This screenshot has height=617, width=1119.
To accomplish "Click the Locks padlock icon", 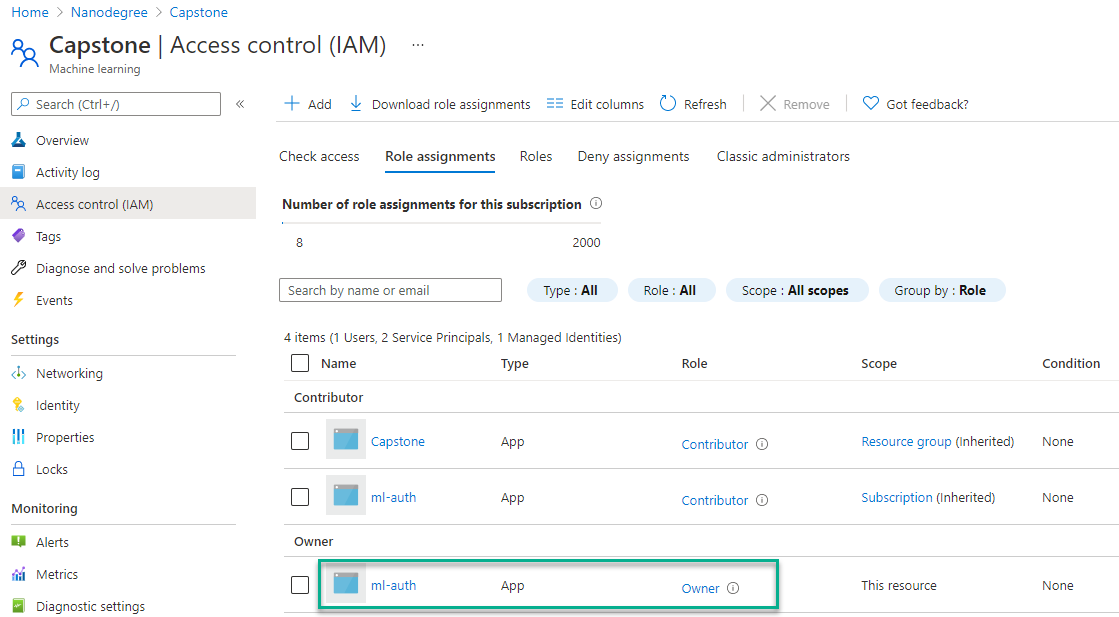I will 19,469.
